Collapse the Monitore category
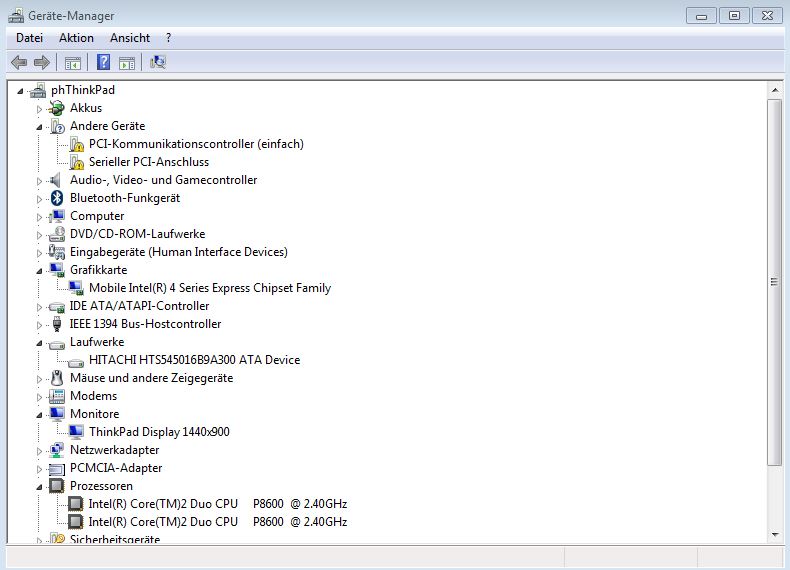 (x=39, y=415)
